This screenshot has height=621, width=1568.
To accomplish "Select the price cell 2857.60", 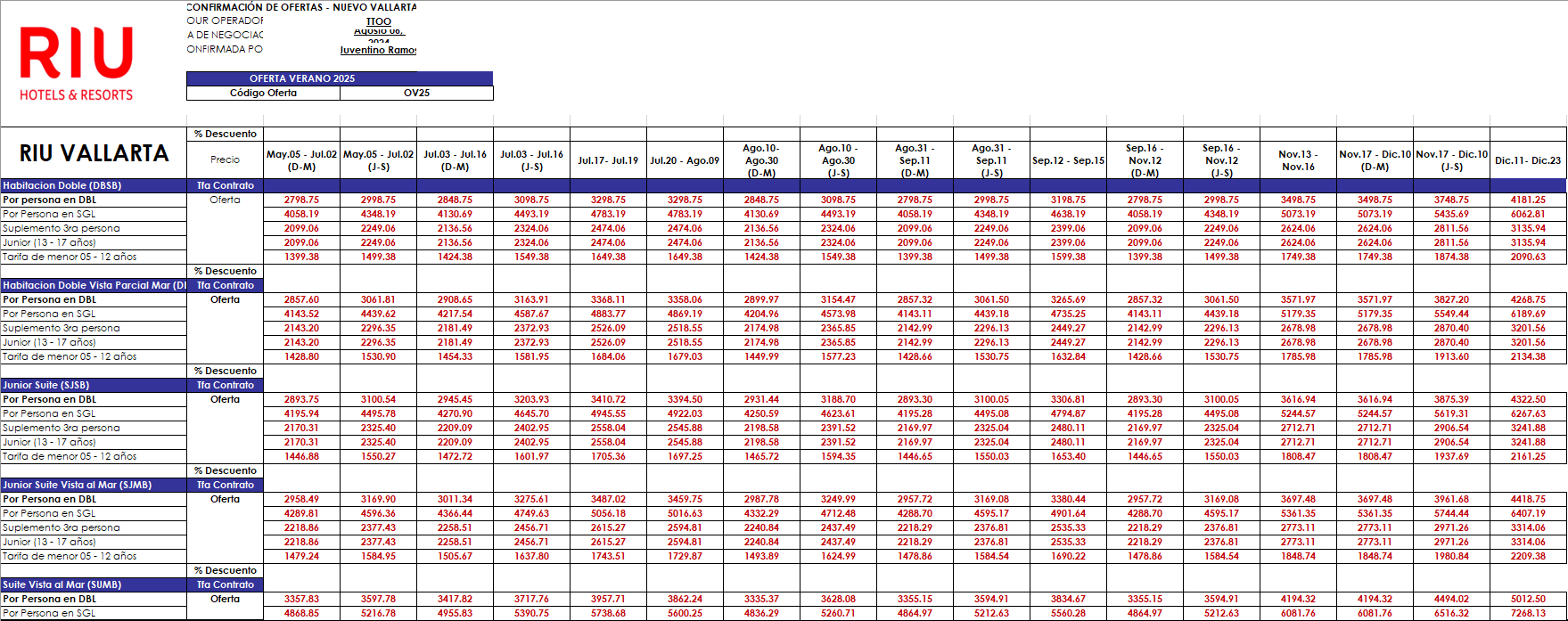I will point(301,299).
